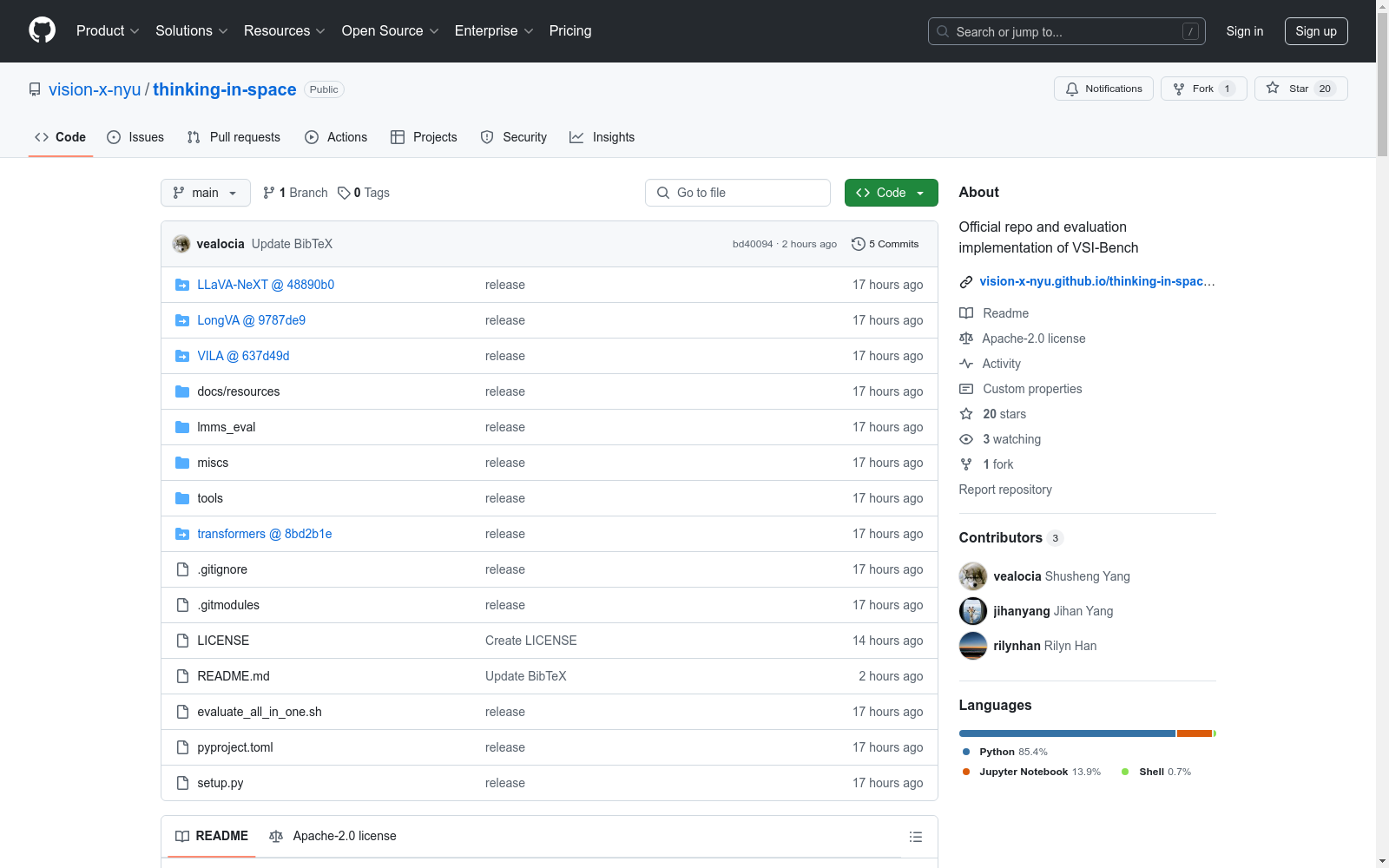Star the thinking-in-space repository
This screenshot has width=1389, height=868.
click(1300, 89)
